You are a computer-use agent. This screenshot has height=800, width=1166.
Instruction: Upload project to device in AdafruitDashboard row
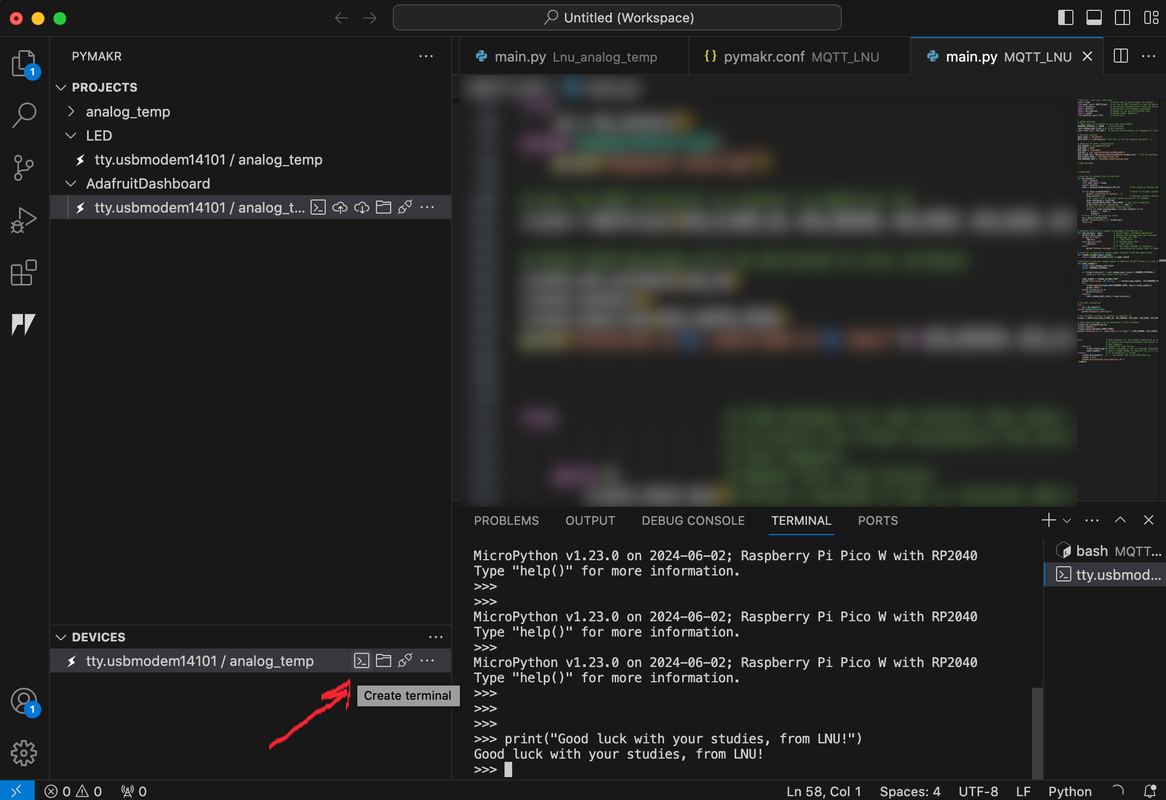(x=340, y=207)
